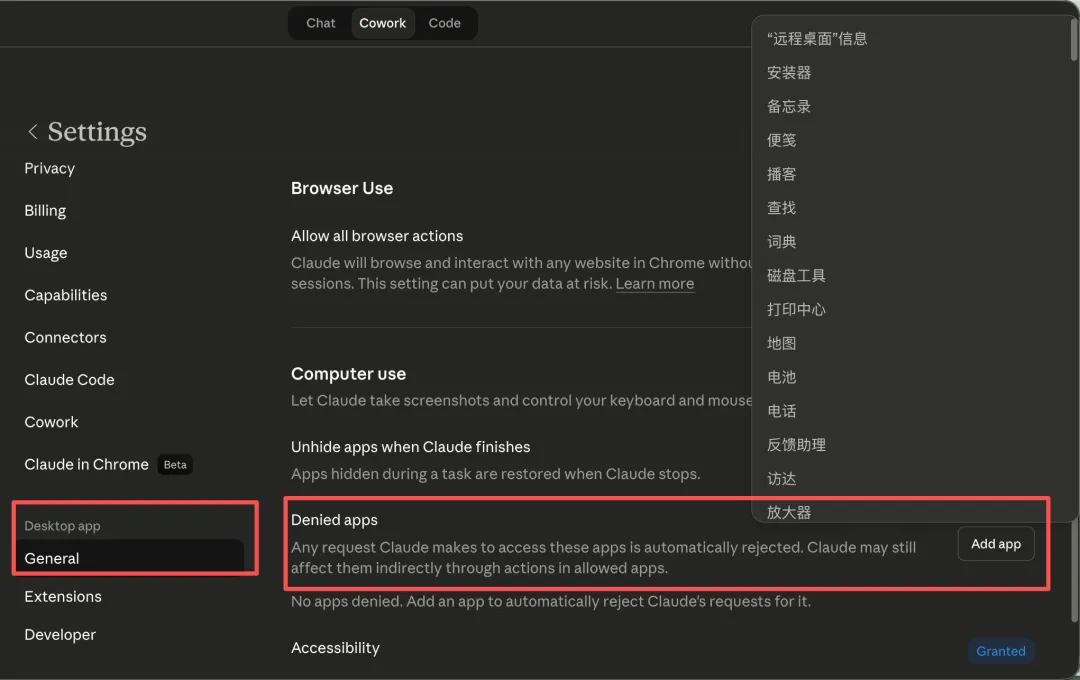Click Unhide apps when Claude finishes label
Screen dimensions: 1080x680
point(411,446)
